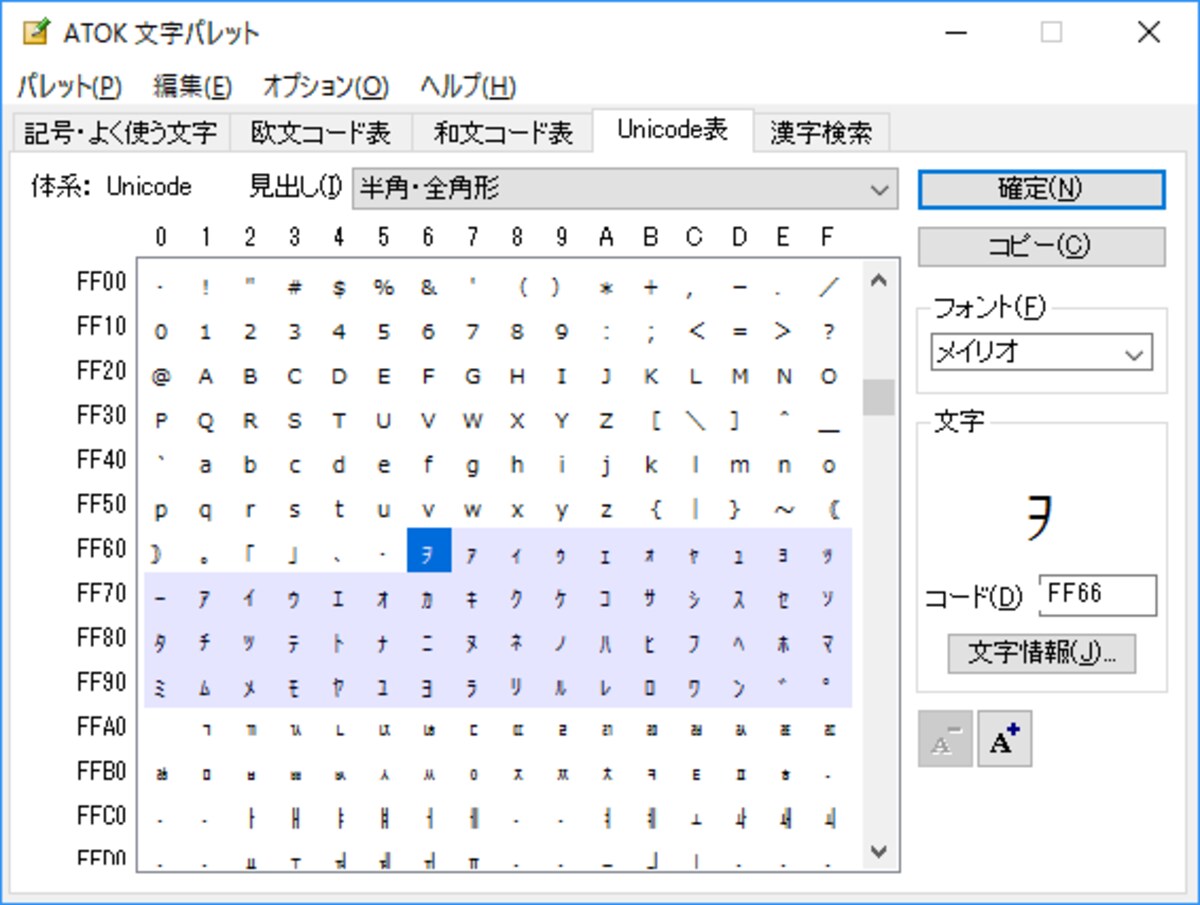Click the コピー(C) button

[x=1041, y=247]
